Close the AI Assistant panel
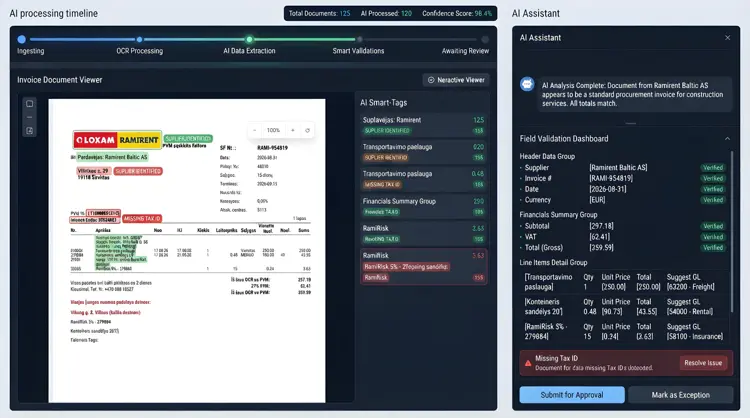Image resolution: width=750 pixels, height=418 pixels. (x=728, y=38)
